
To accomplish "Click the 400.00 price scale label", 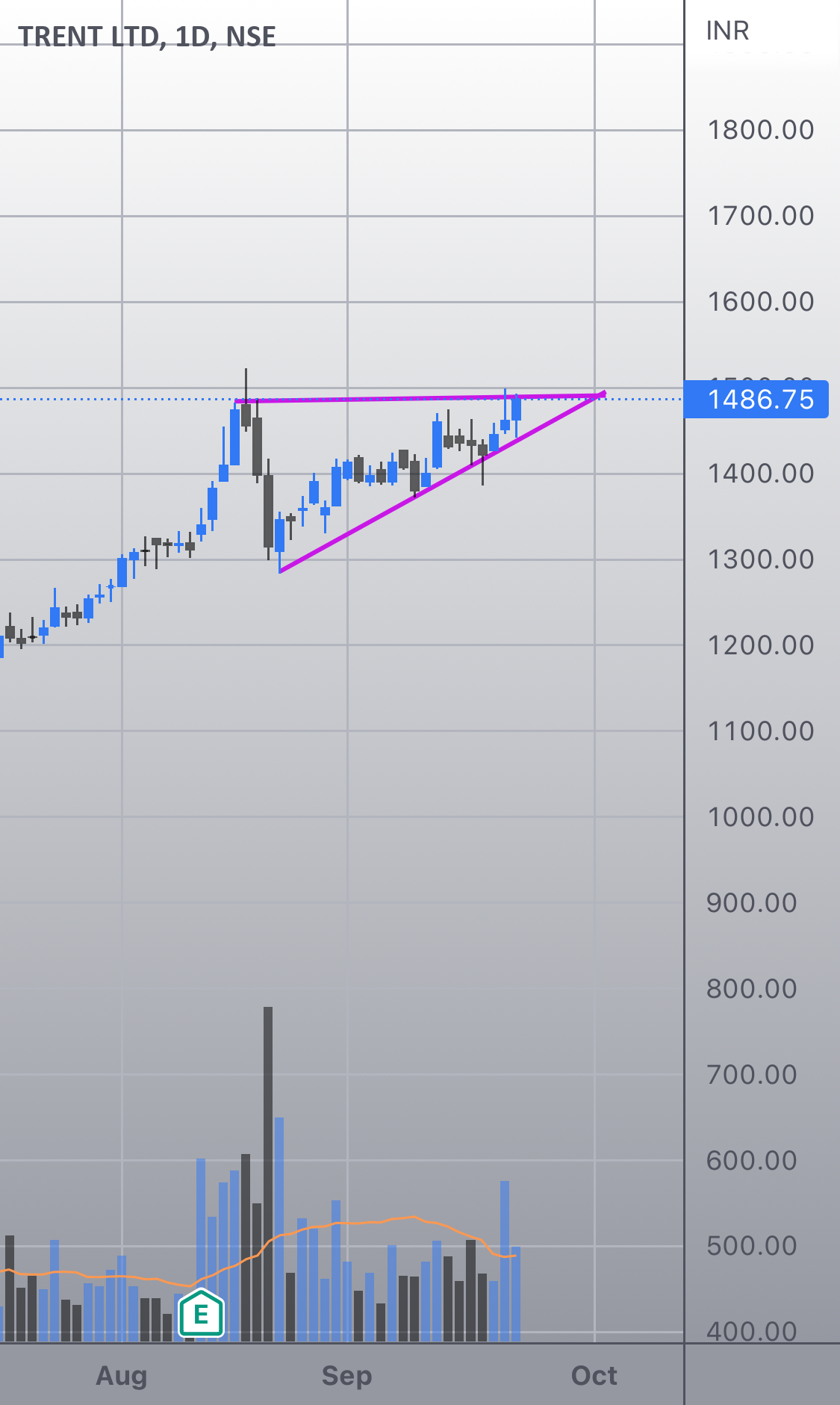I will click(752, 1331).
